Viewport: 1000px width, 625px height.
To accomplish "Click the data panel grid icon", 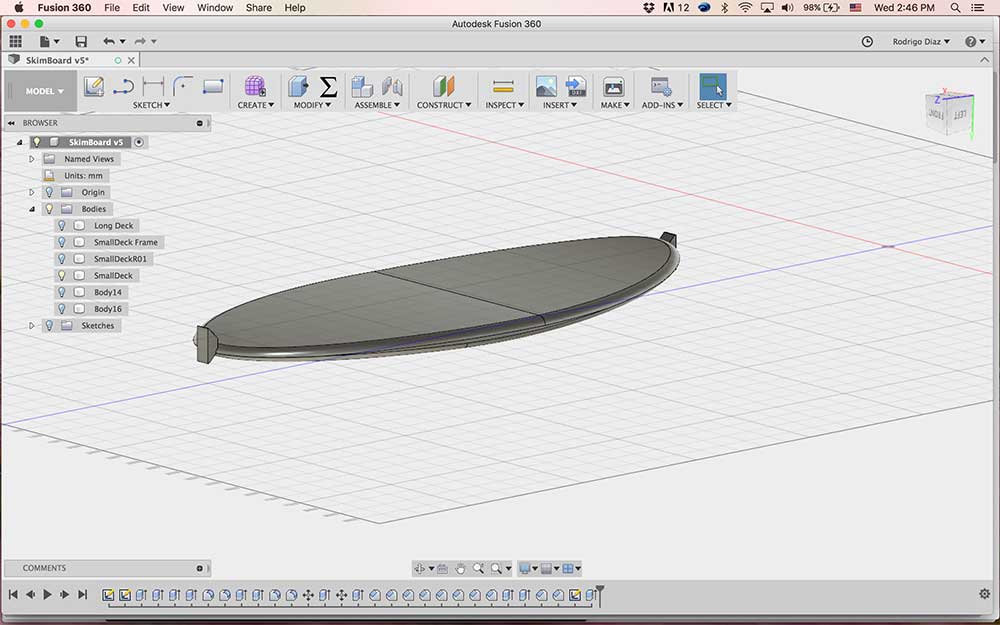I will 15,41.
